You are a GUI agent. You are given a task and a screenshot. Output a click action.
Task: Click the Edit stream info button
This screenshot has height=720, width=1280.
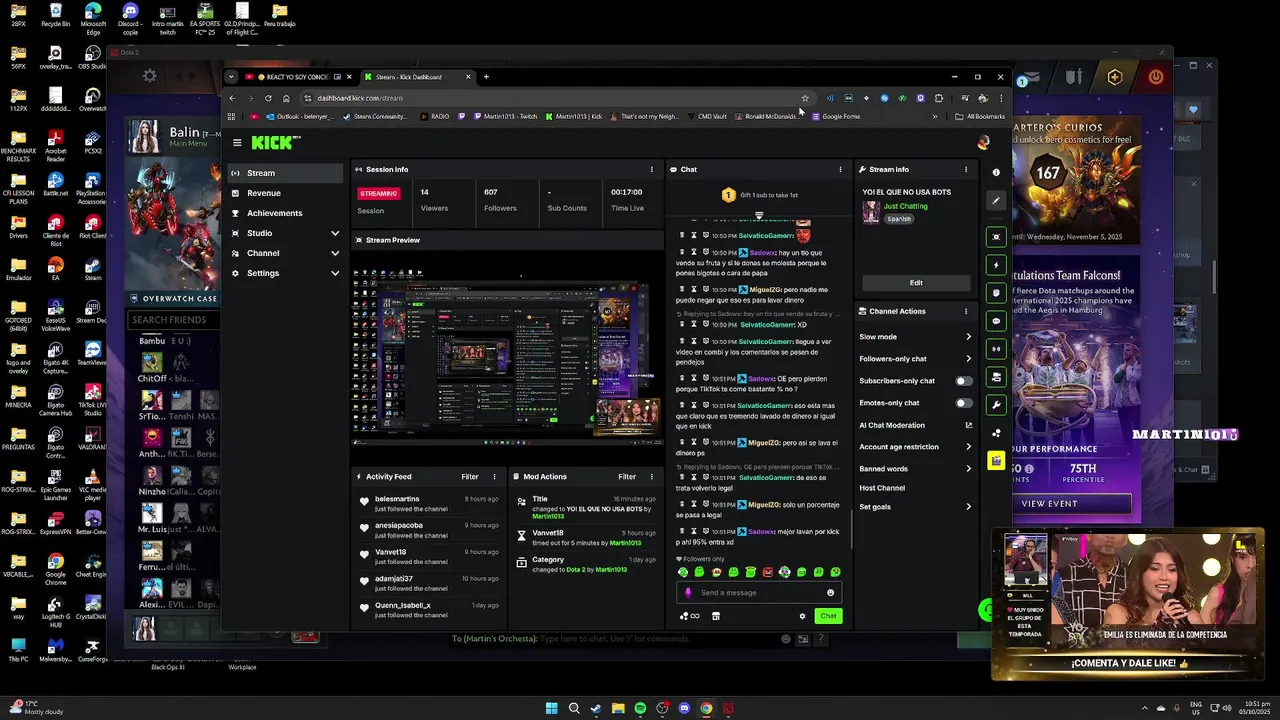(x=916, y=283)
